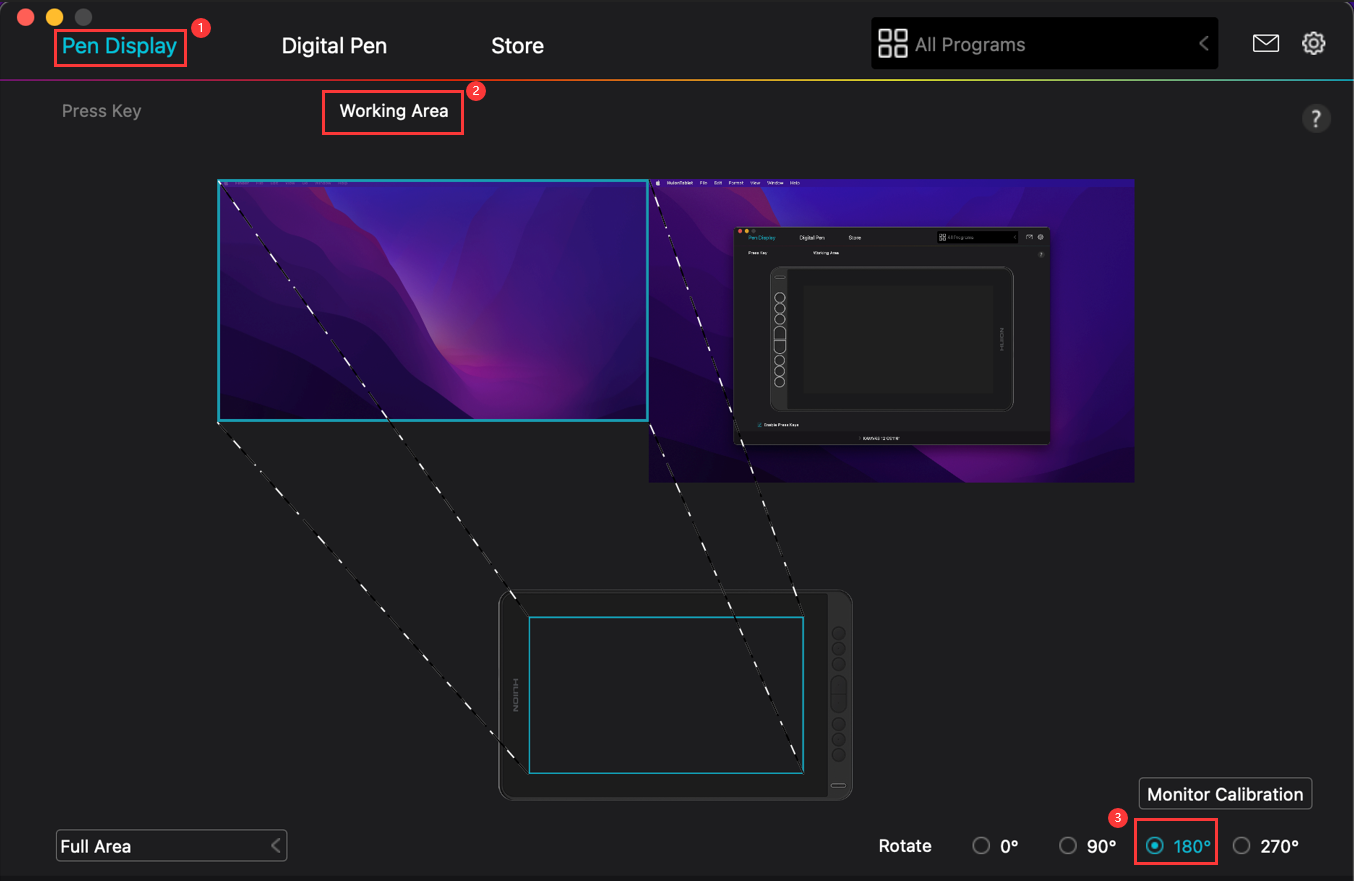
Task: Select the right monitor preview
Action: [x=891, y=330]
